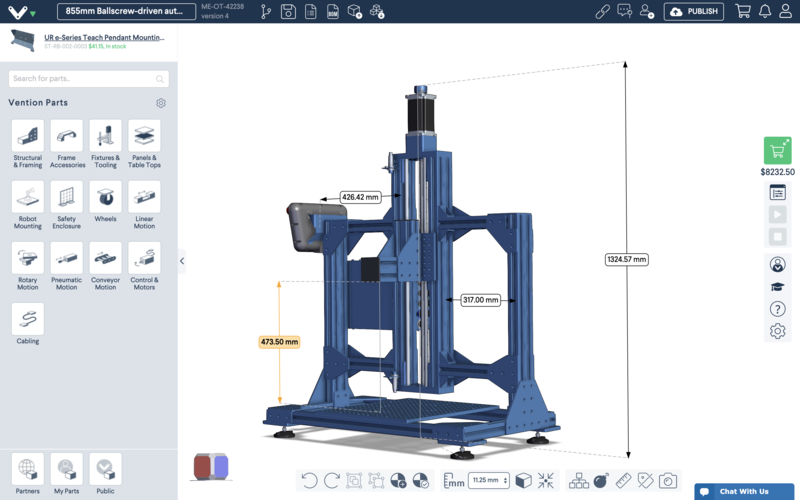Click the bomb exploded-view icon
This screenshot has height=500, width=800.
[x=602, y=481]
